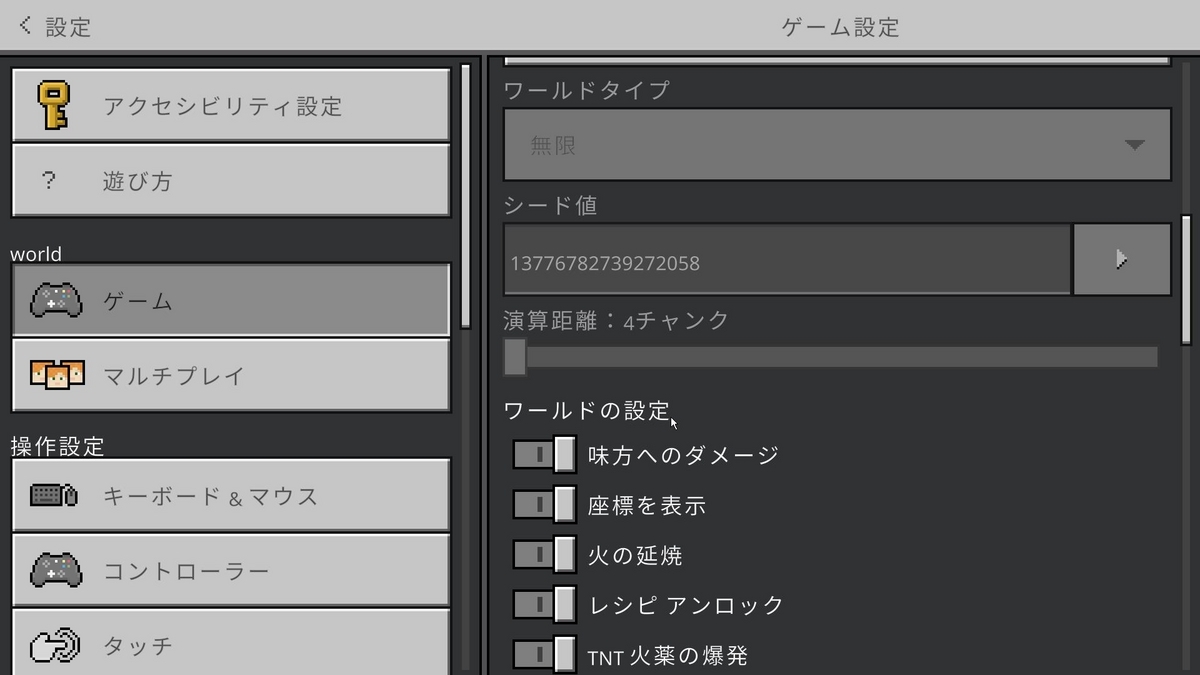Toggle 火の延焼 switch

[x=544, y=554]
